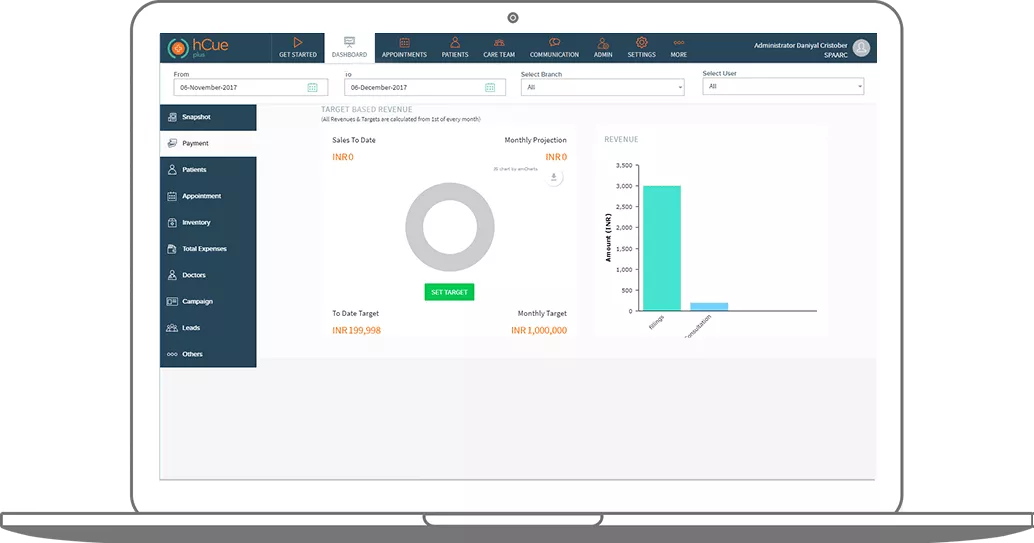This screenshot has width=1034, height=543.
Task: Select the Inventory sidebar label
Action: click(197, 222)
